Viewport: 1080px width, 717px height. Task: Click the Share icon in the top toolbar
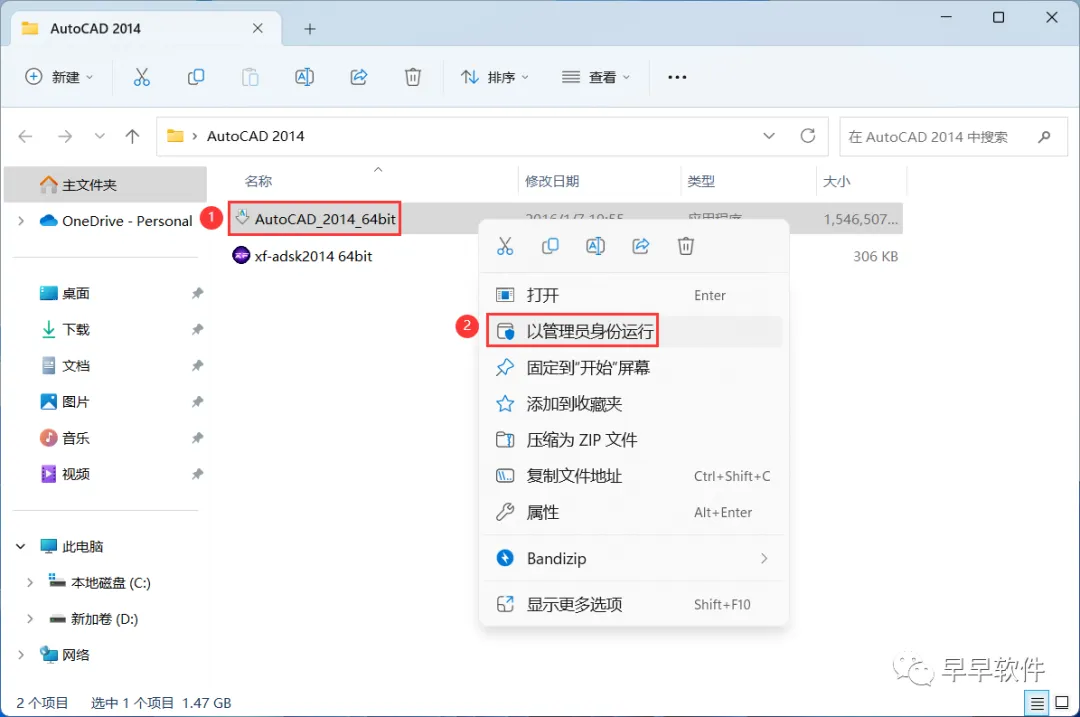click(x=359, y=77)
